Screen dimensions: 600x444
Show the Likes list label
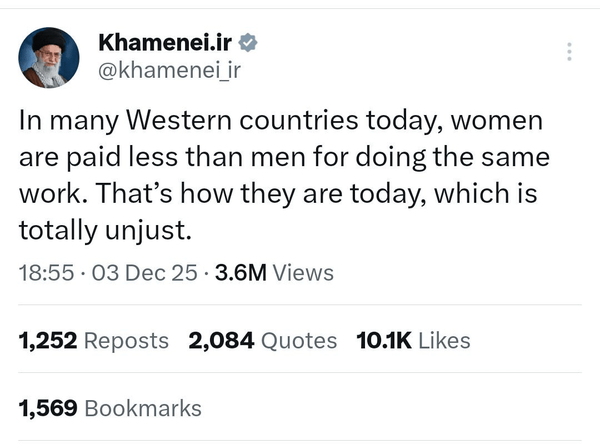443,340
